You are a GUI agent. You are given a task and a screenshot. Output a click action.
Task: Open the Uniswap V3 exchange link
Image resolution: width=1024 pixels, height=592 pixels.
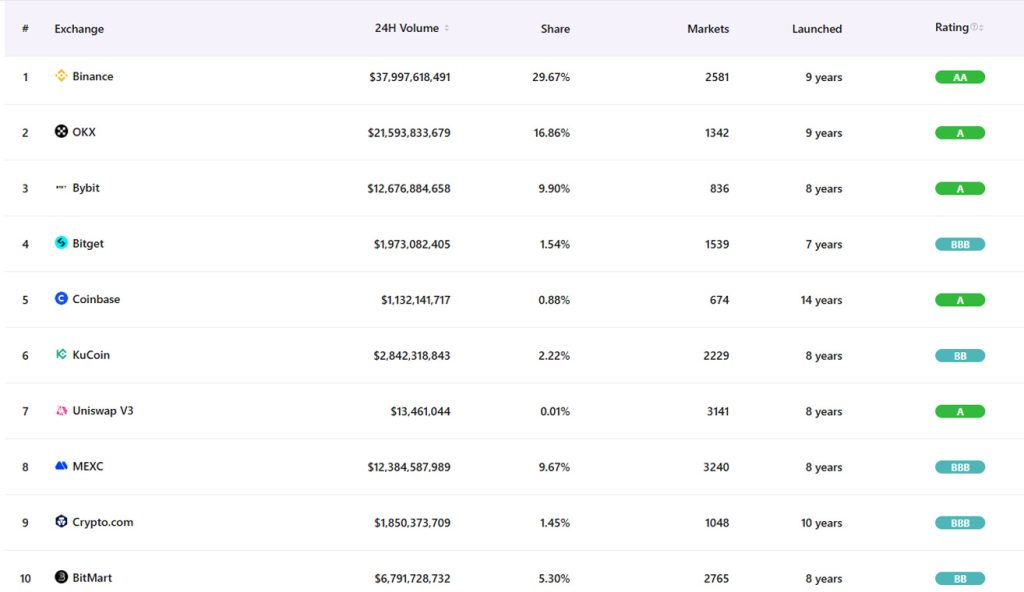click(103, 410)
